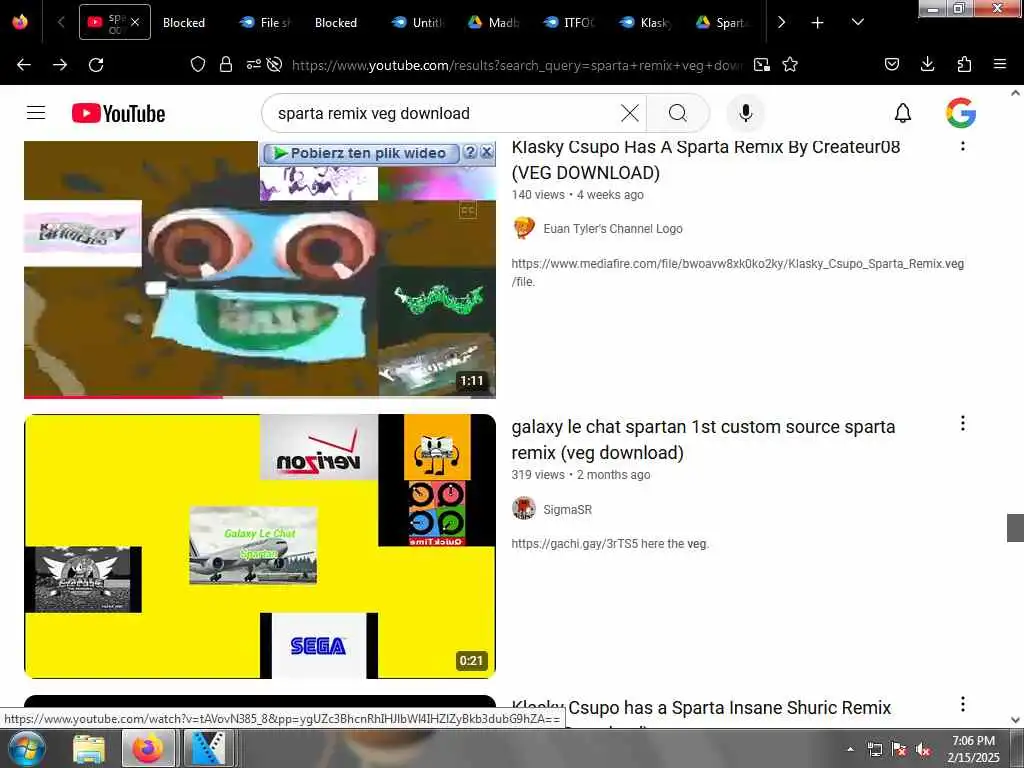Switch to the ITFOC tab
The image size is (1024, 768).
[571, 22]
